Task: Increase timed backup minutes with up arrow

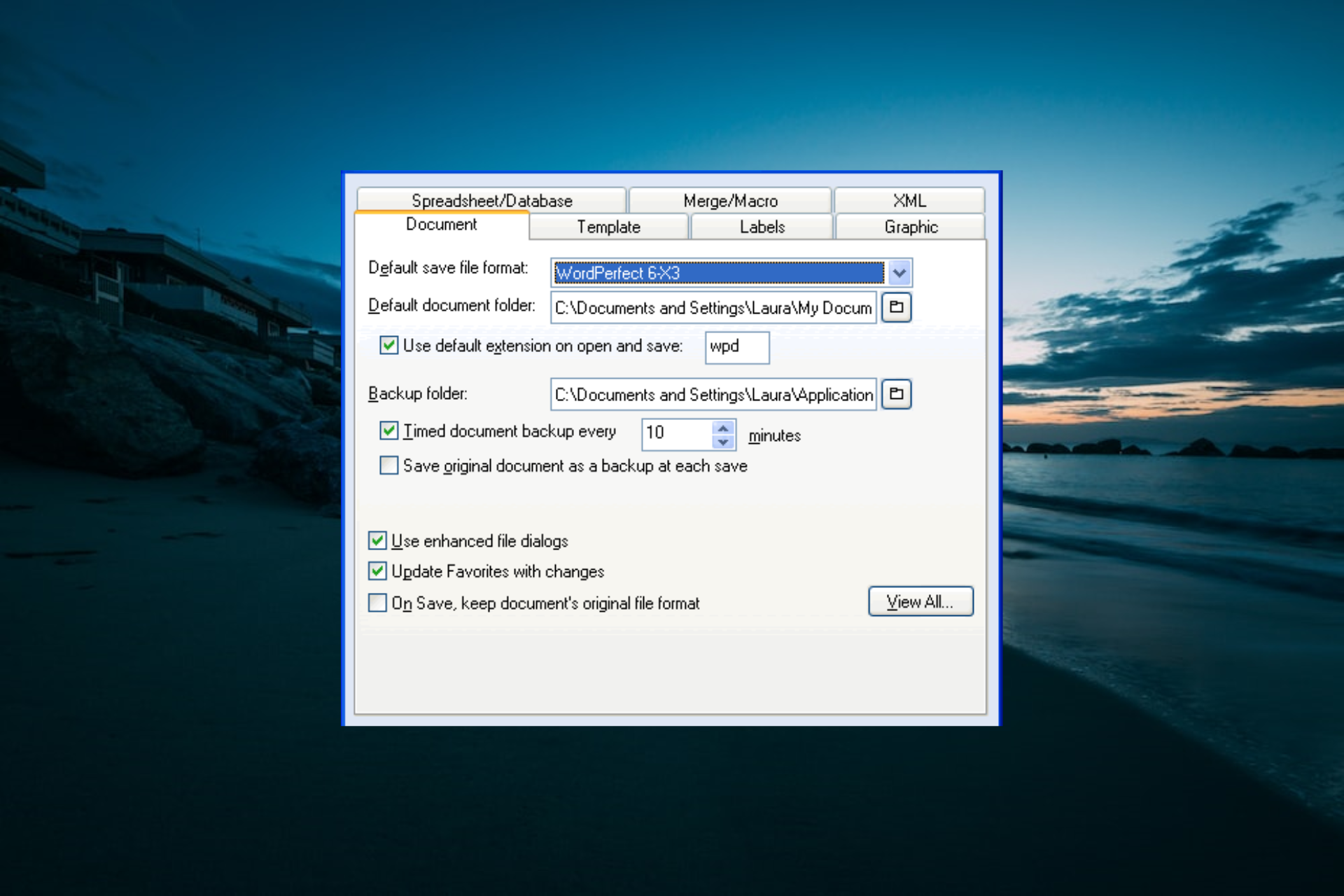Action: (723, 427)
